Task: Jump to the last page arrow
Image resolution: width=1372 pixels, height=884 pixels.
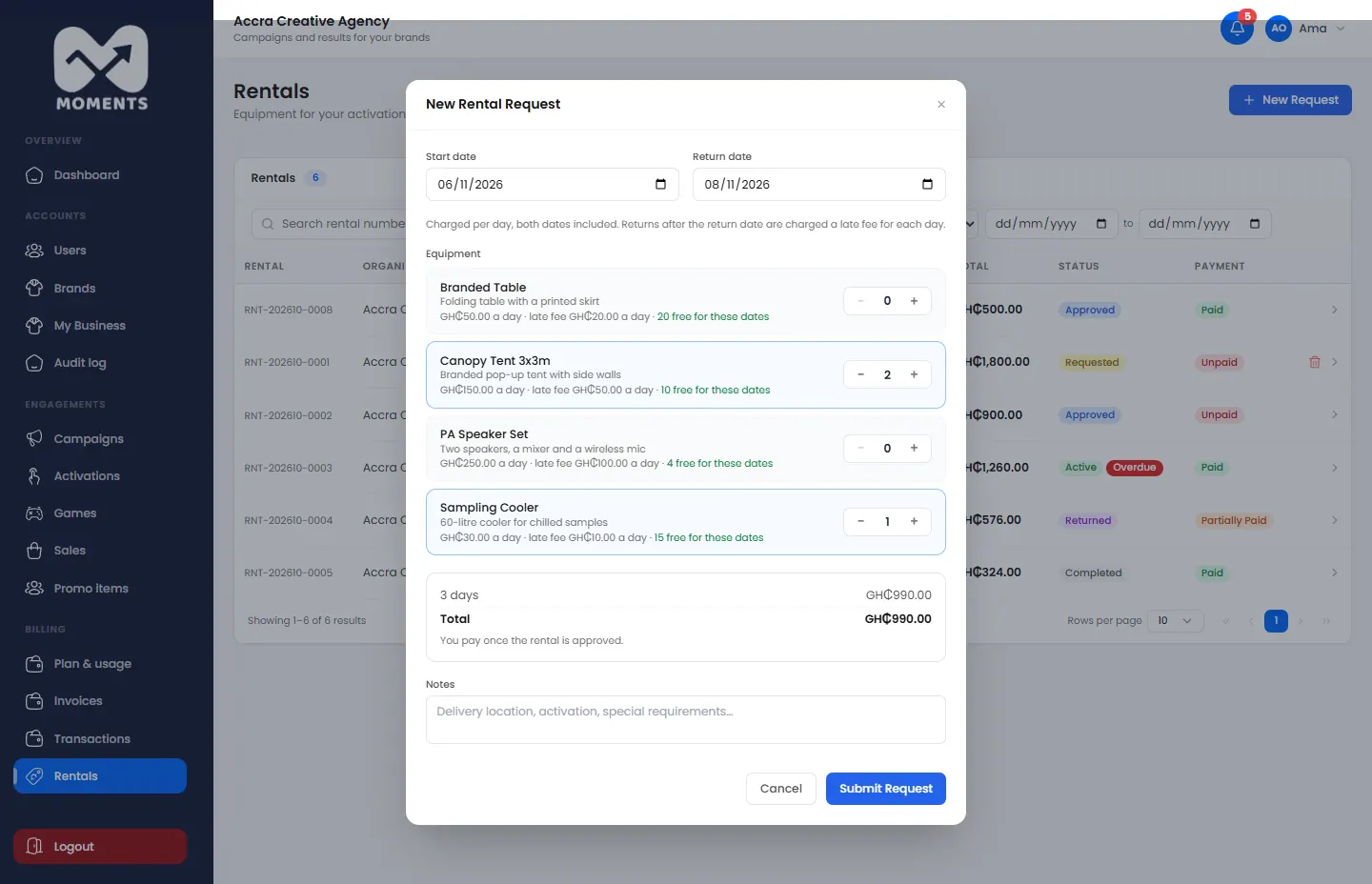Action: click(x=1326, y=621)
